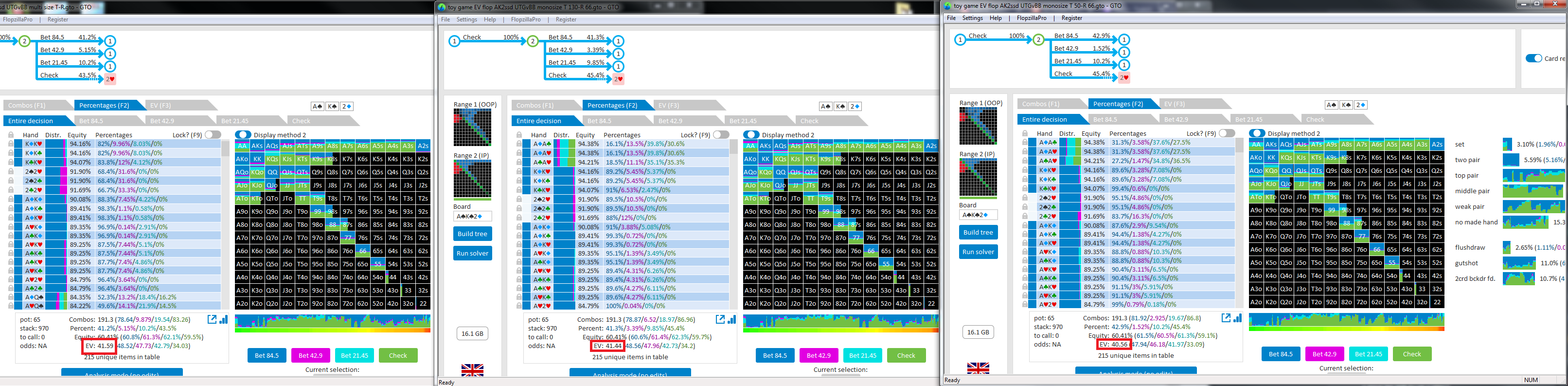Screen dimensions: 1568x386
Task: Open 2♥ card node in multi size T-R tree
Action: (x=110, y=78)
